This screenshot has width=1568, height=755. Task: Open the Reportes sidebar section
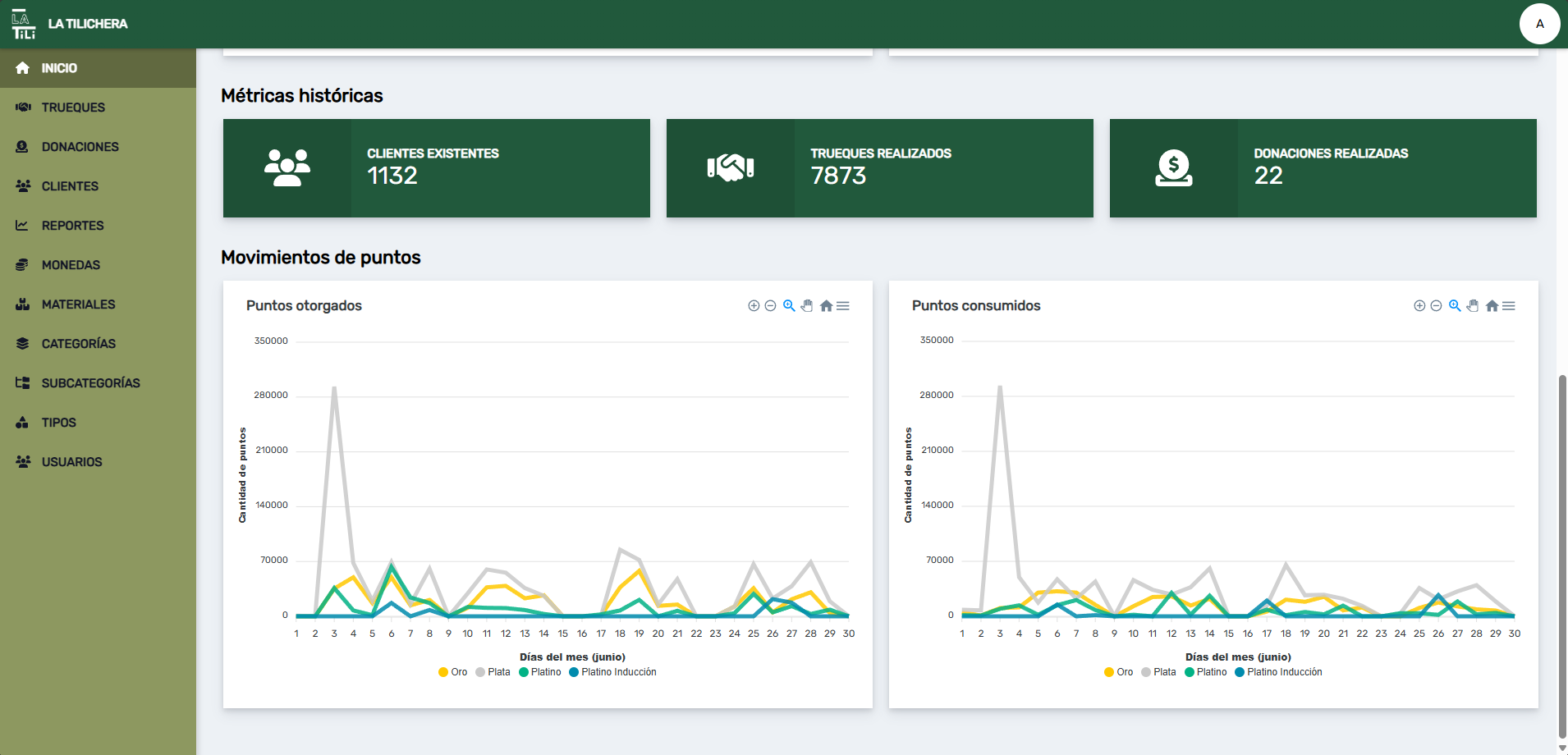pos(72,226)
